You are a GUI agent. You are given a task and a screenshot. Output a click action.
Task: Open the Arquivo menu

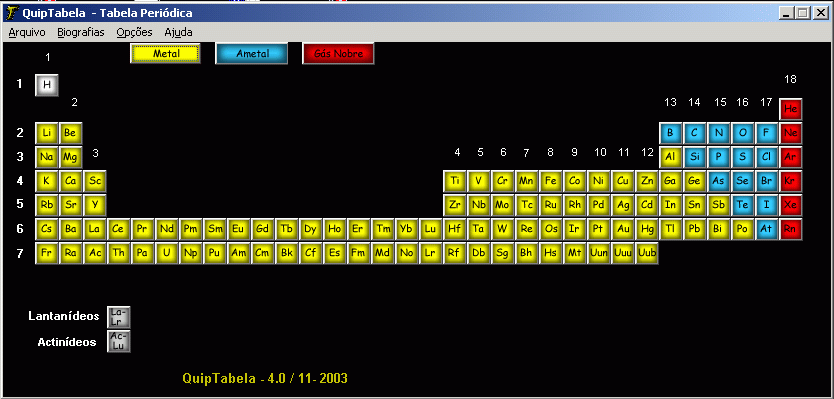pos(27,32)
